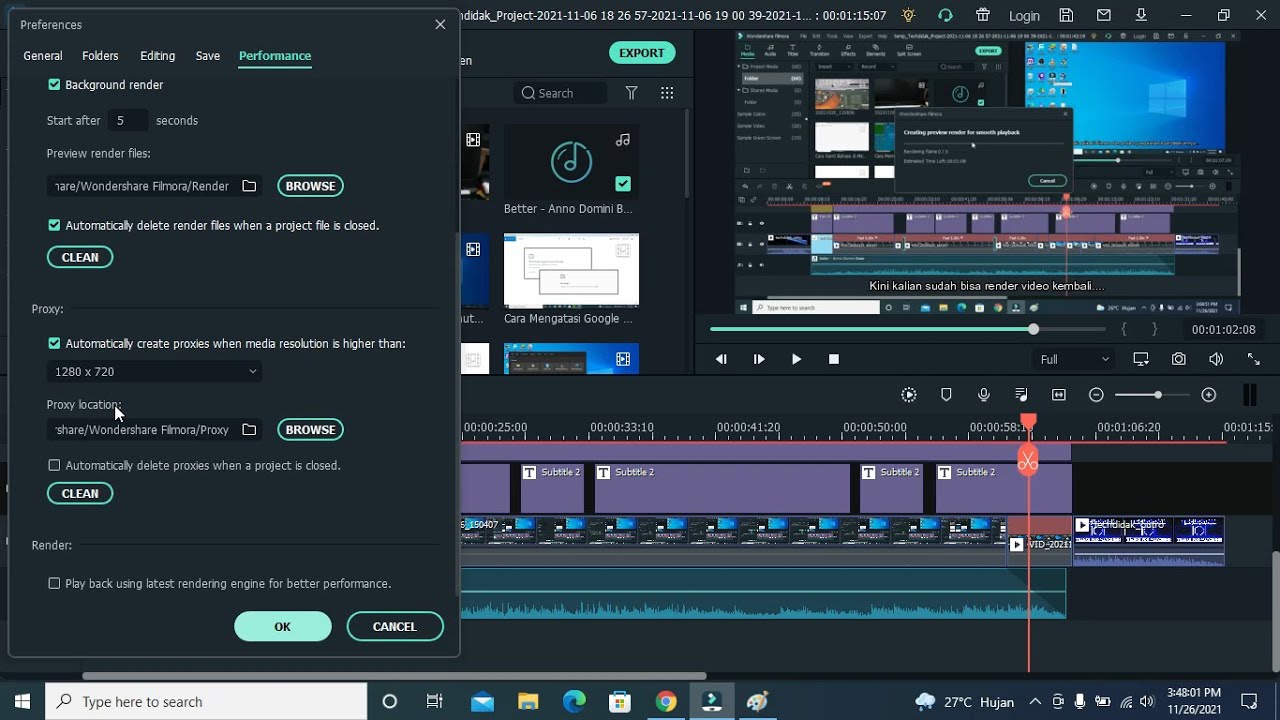1280x720 pixels.
Task: Click the minus zoom out timeline icon
Action: tap(1096, 395)
